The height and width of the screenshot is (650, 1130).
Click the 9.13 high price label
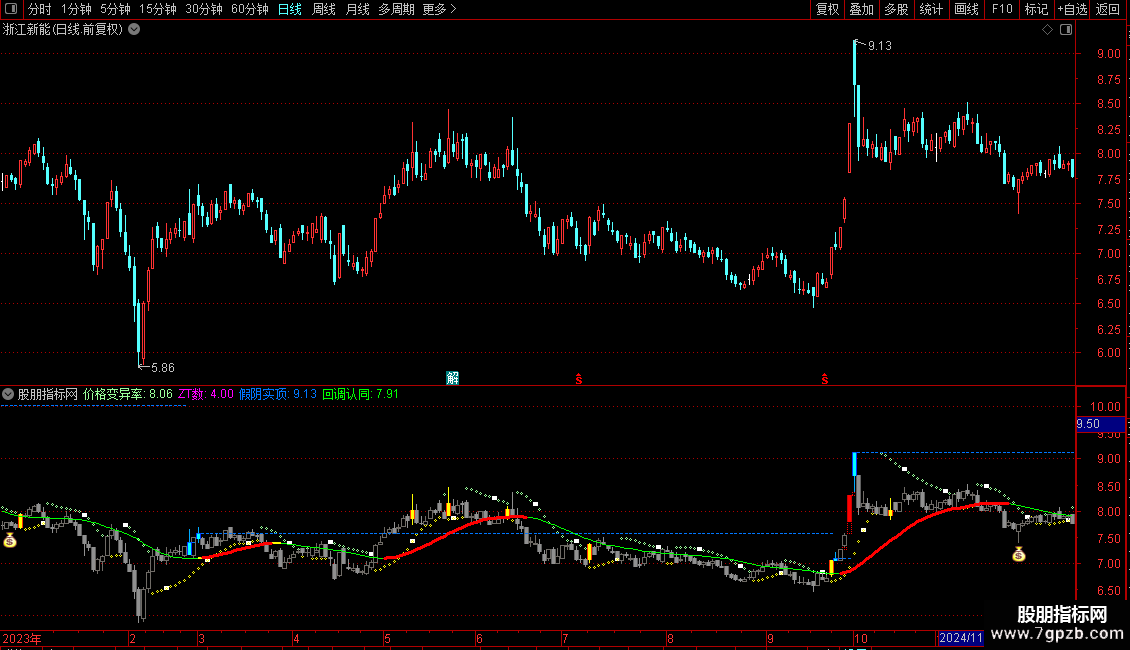coord(879,46)
